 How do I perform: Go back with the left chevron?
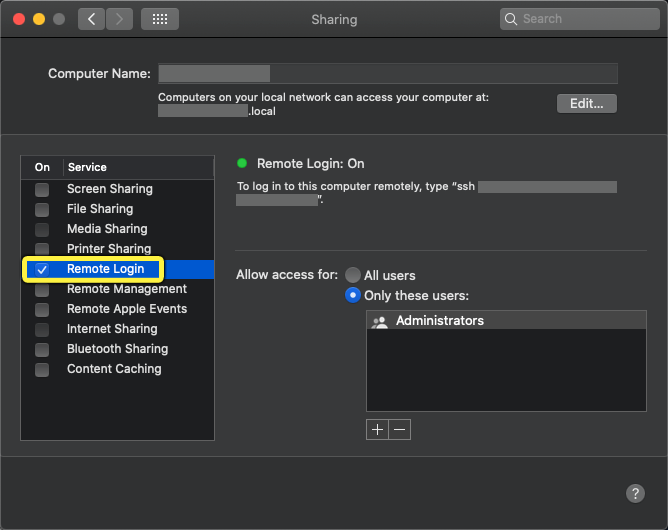(x=91, y=19)
